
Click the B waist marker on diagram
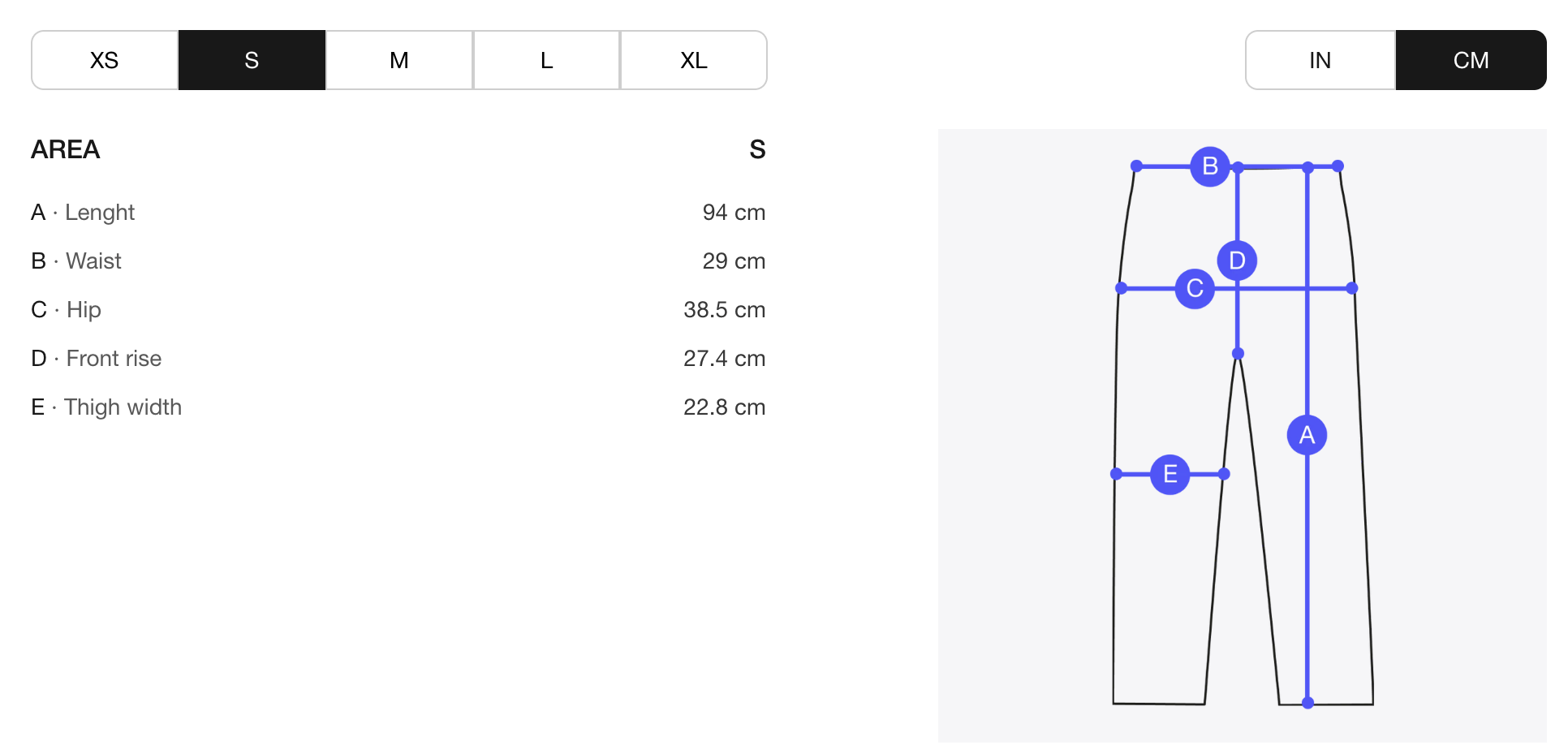[x=1209, y=166]
